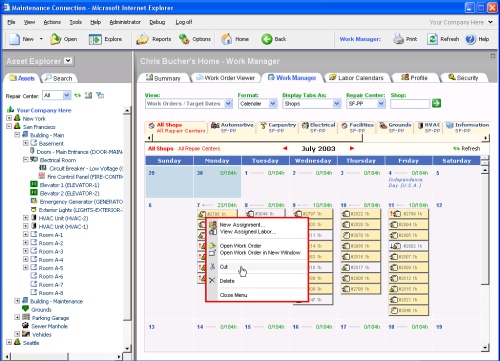500x361 pixels.
Task: Click the blue Help question icon
Action: click(x=470, y=39)
